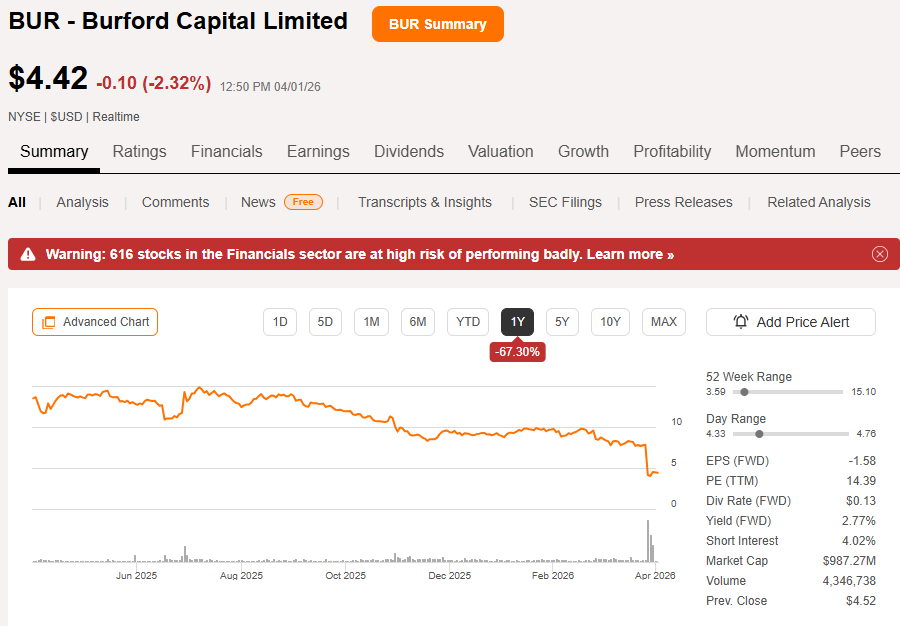Switch to the Dividends tab

(409, 151)
